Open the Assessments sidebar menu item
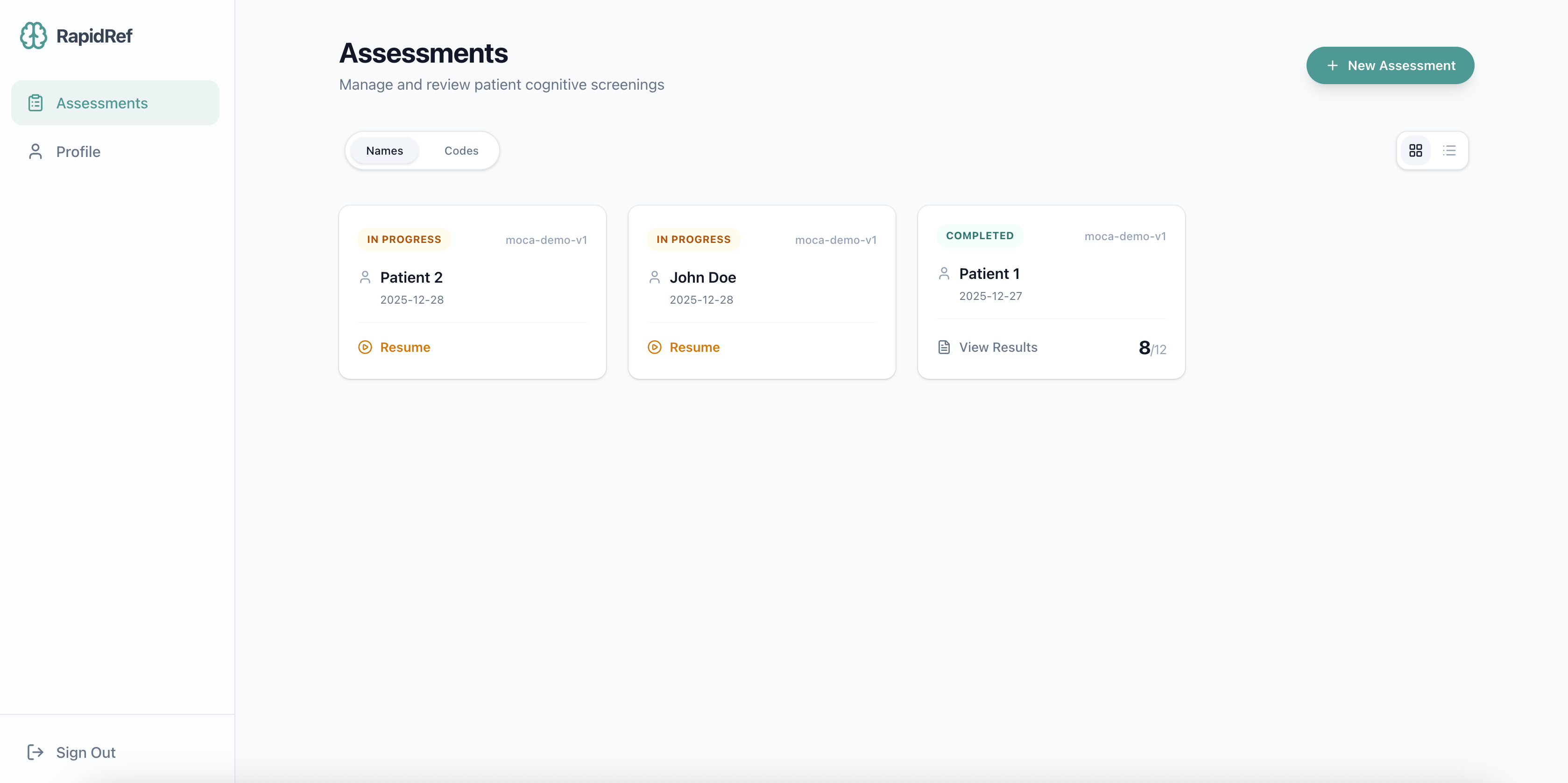This screenshot has height=783, width=1568. 102,103
